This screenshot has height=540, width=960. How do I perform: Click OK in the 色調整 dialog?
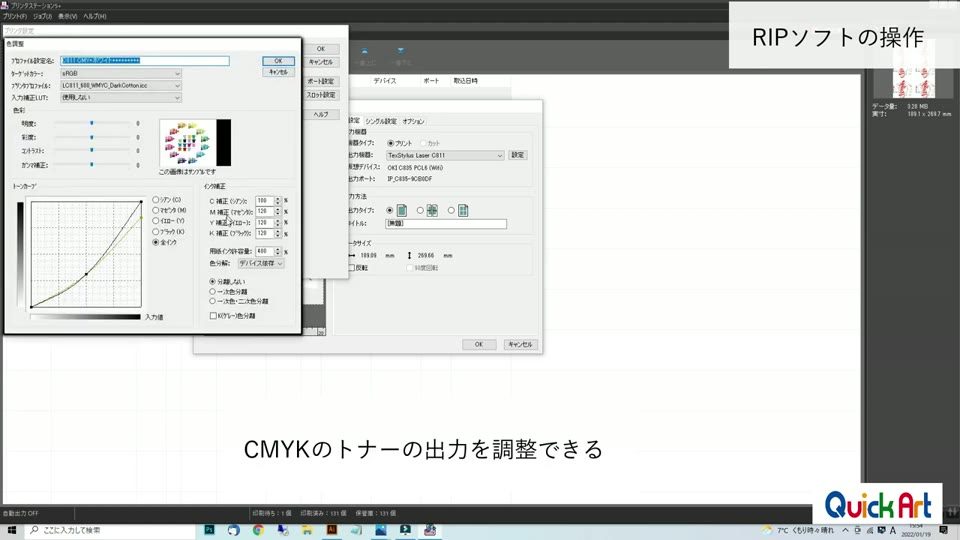click(278, 61)
